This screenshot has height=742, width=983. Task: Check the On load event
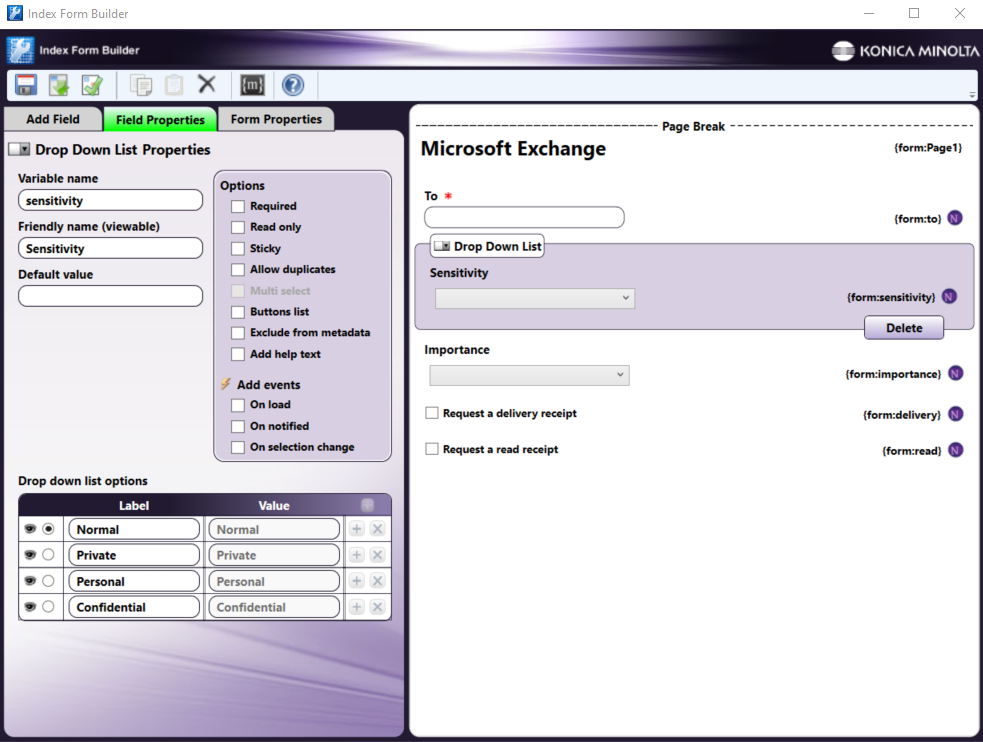(238, 405)
